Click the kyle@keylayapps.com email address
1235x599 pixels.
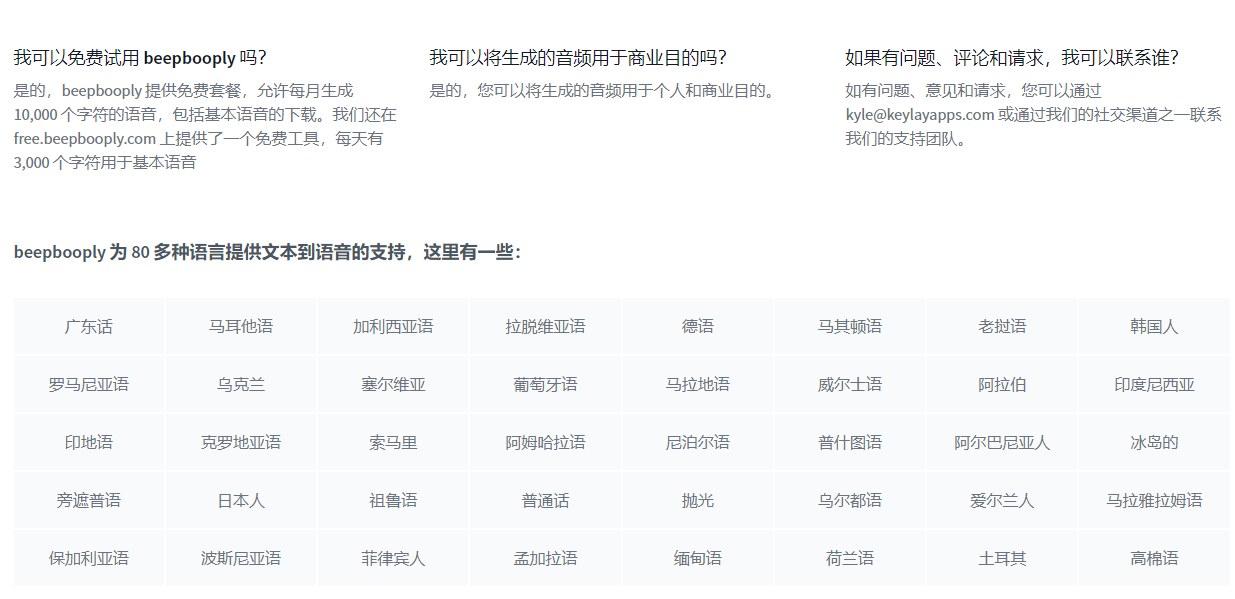(920, 114)
